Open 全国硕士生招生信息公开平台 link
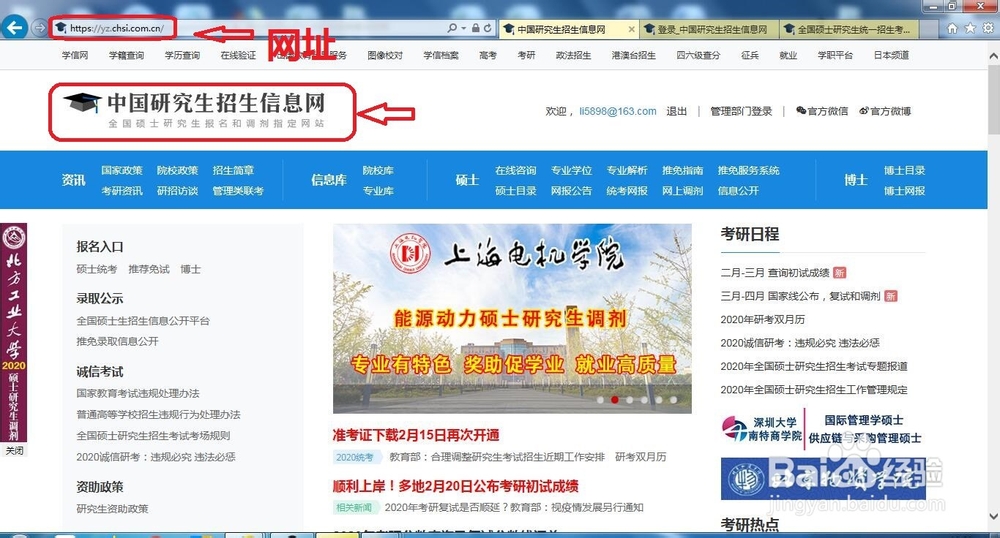The width and height of the screenshot is (1000, 538). tap(143, 321)
